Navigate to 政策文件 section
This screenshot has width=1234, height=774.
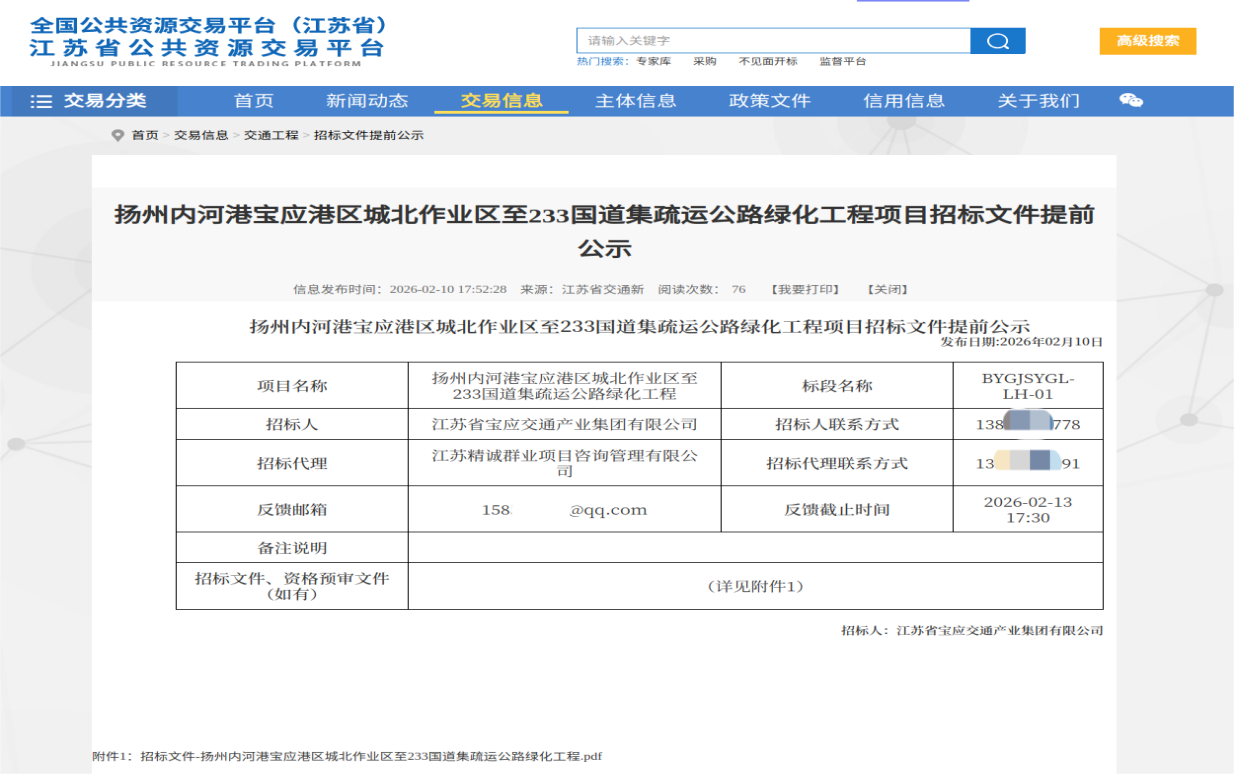point(769,101)
